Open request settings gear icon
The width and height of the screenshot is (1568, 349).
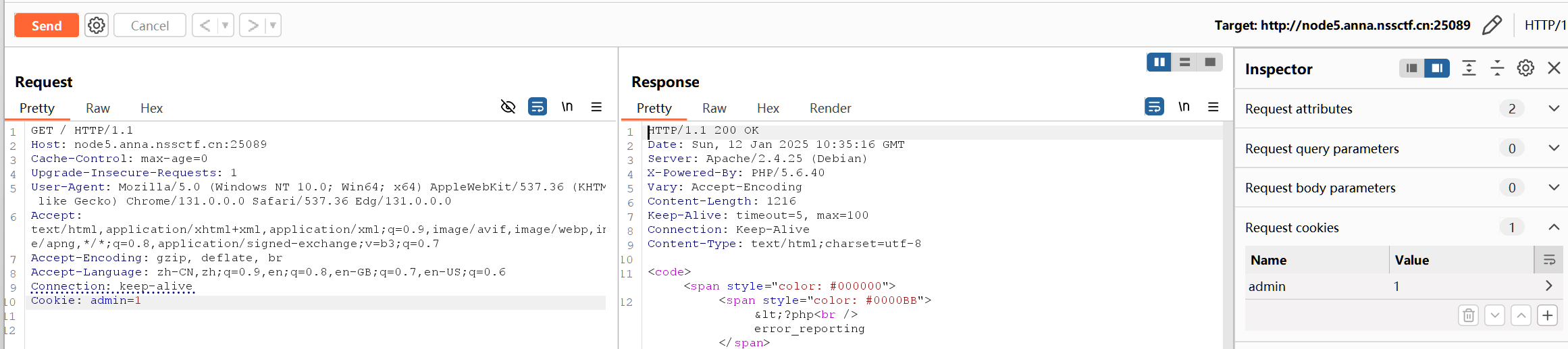[x=97, y=26]
